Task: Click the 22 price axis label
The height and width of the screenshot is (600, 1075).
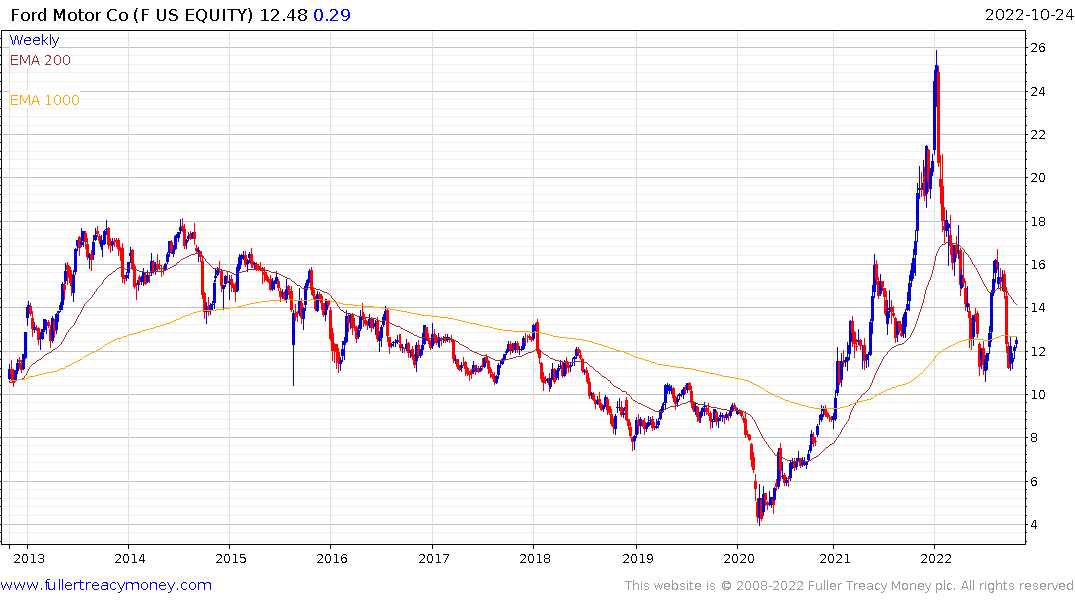Action: pos(1038,134)
